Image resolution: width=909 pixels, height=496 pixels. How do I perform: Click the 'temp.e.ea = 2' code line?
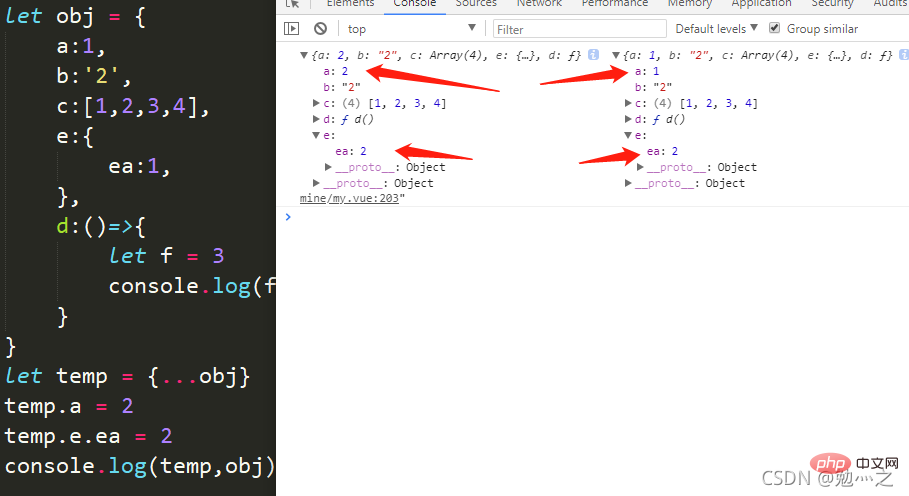(88, 436)
